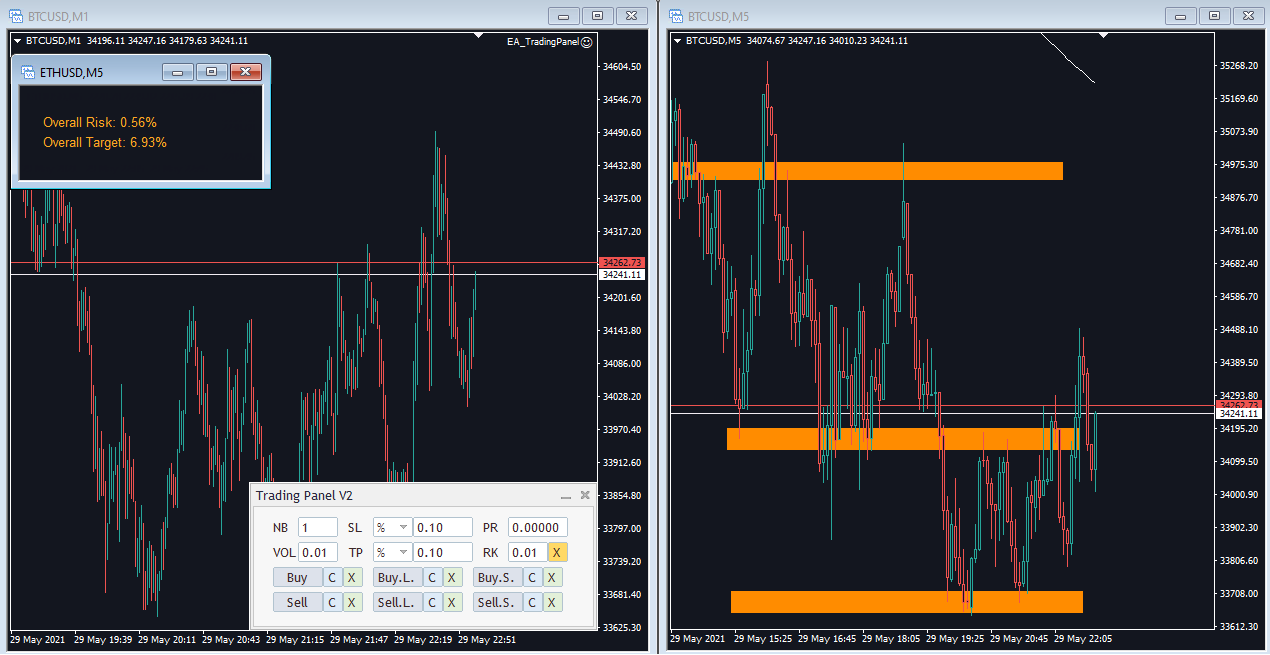The image size is (1270, 655).
Task: Click the Sell.S. stop order button
Action: 497,602
